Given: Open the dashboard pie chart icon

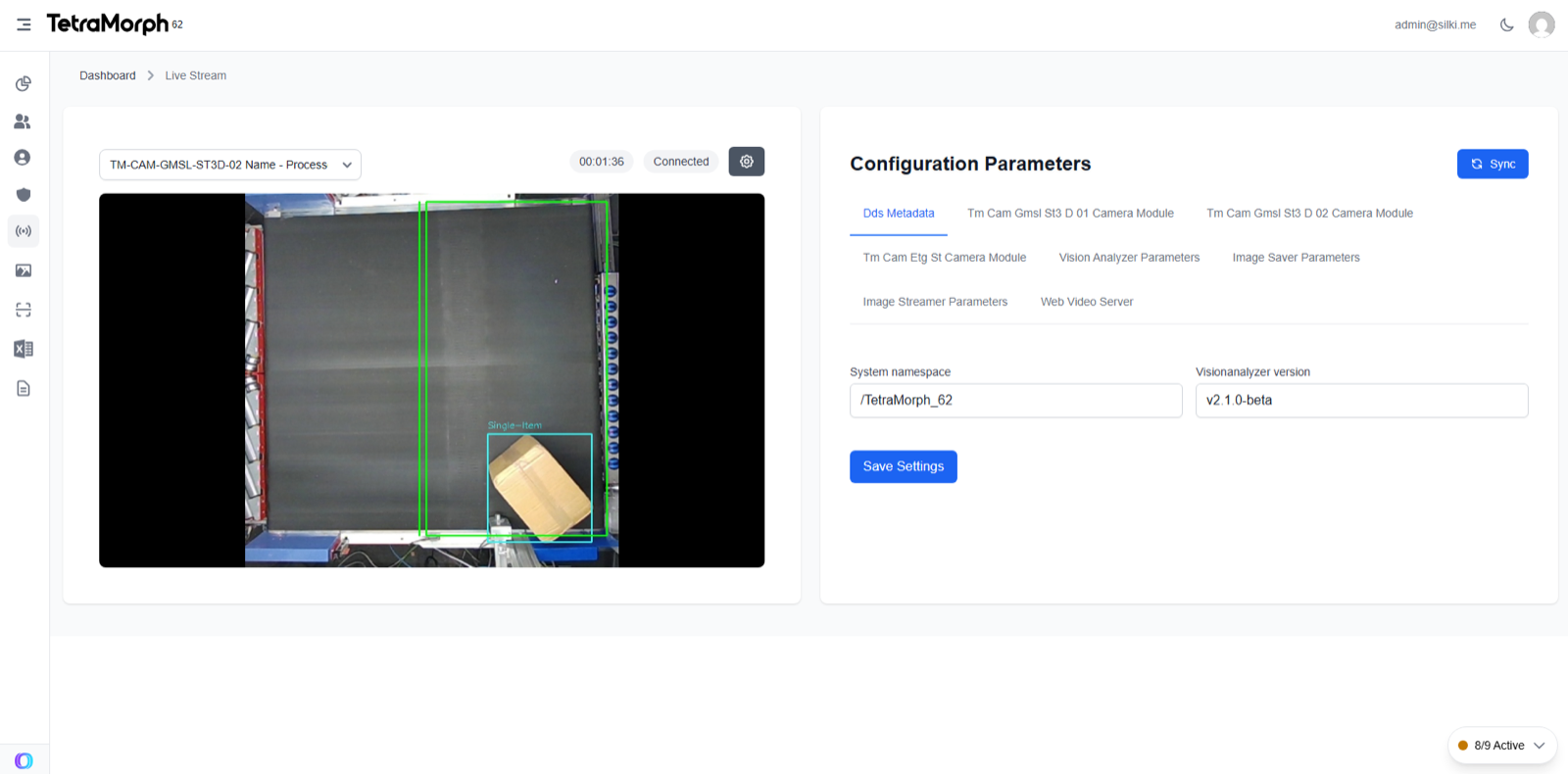Looking at the screenshot, I should point(24,83).
